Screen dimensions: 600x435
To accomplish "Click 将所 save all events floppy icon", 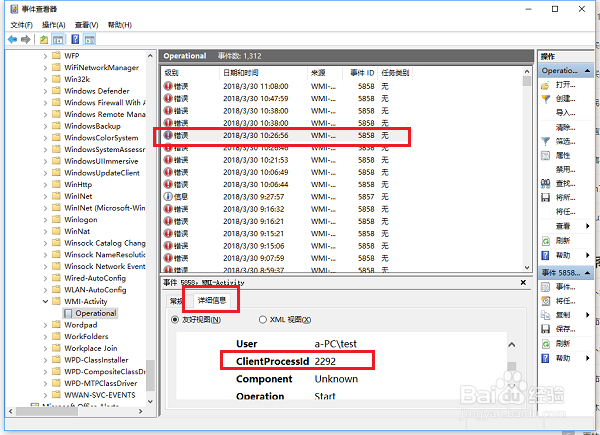I will coord(545,198).
